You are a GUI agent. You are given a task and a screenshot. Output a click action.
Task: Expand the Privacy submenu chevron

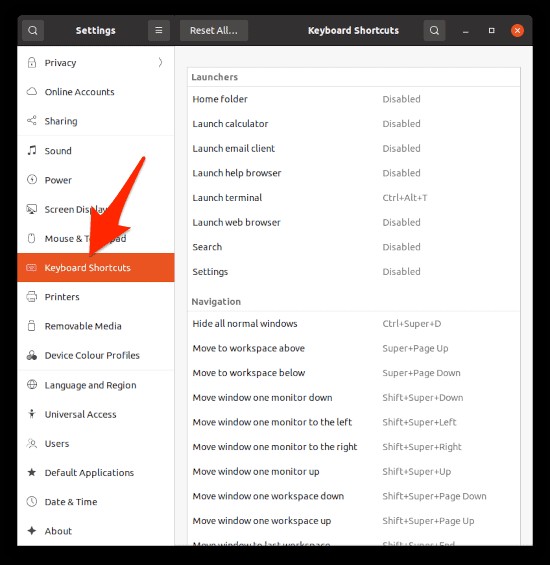pyautogui.click(x=160, y=63)
